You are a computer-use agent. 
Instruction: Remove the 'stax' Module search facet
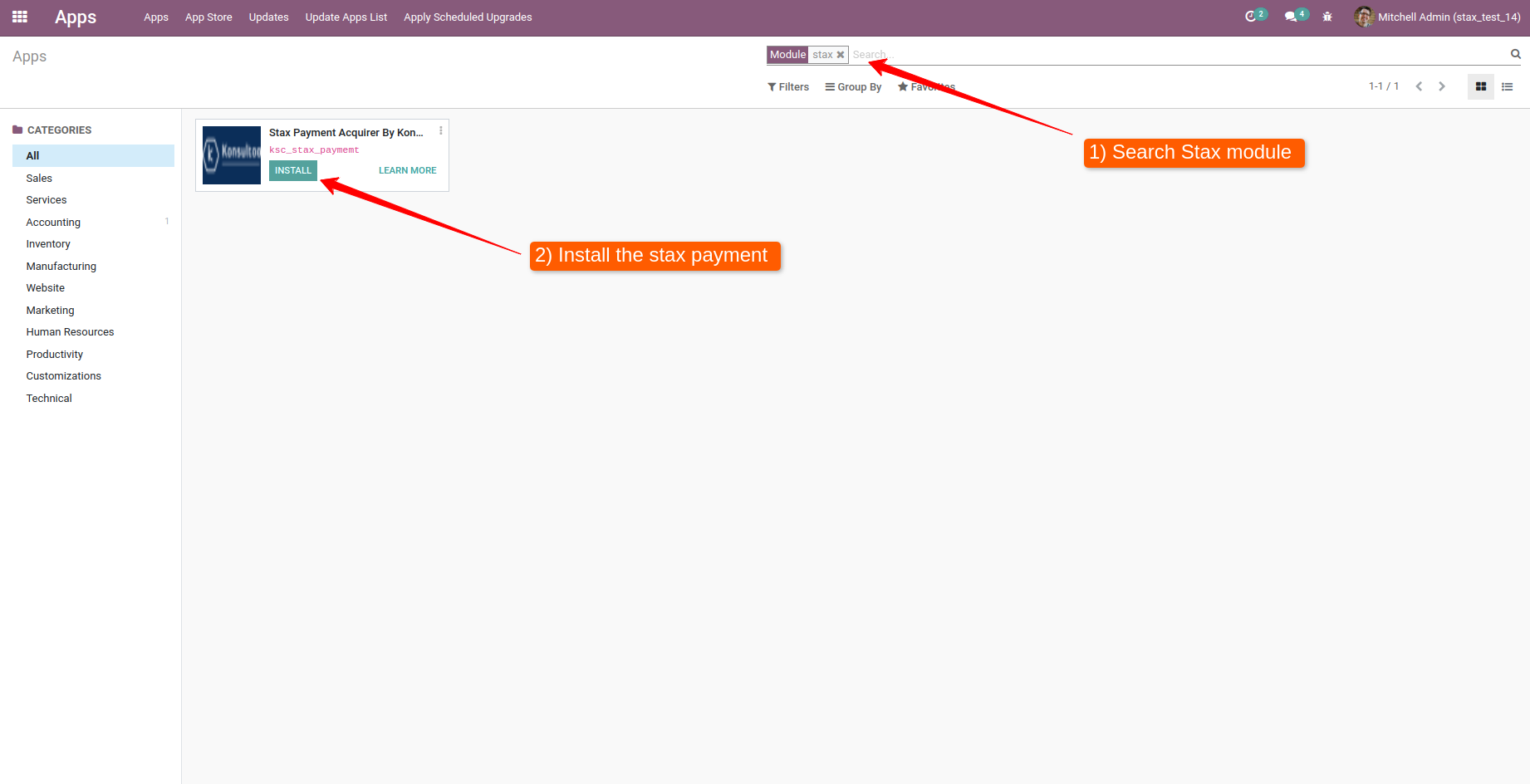point(841,55)
